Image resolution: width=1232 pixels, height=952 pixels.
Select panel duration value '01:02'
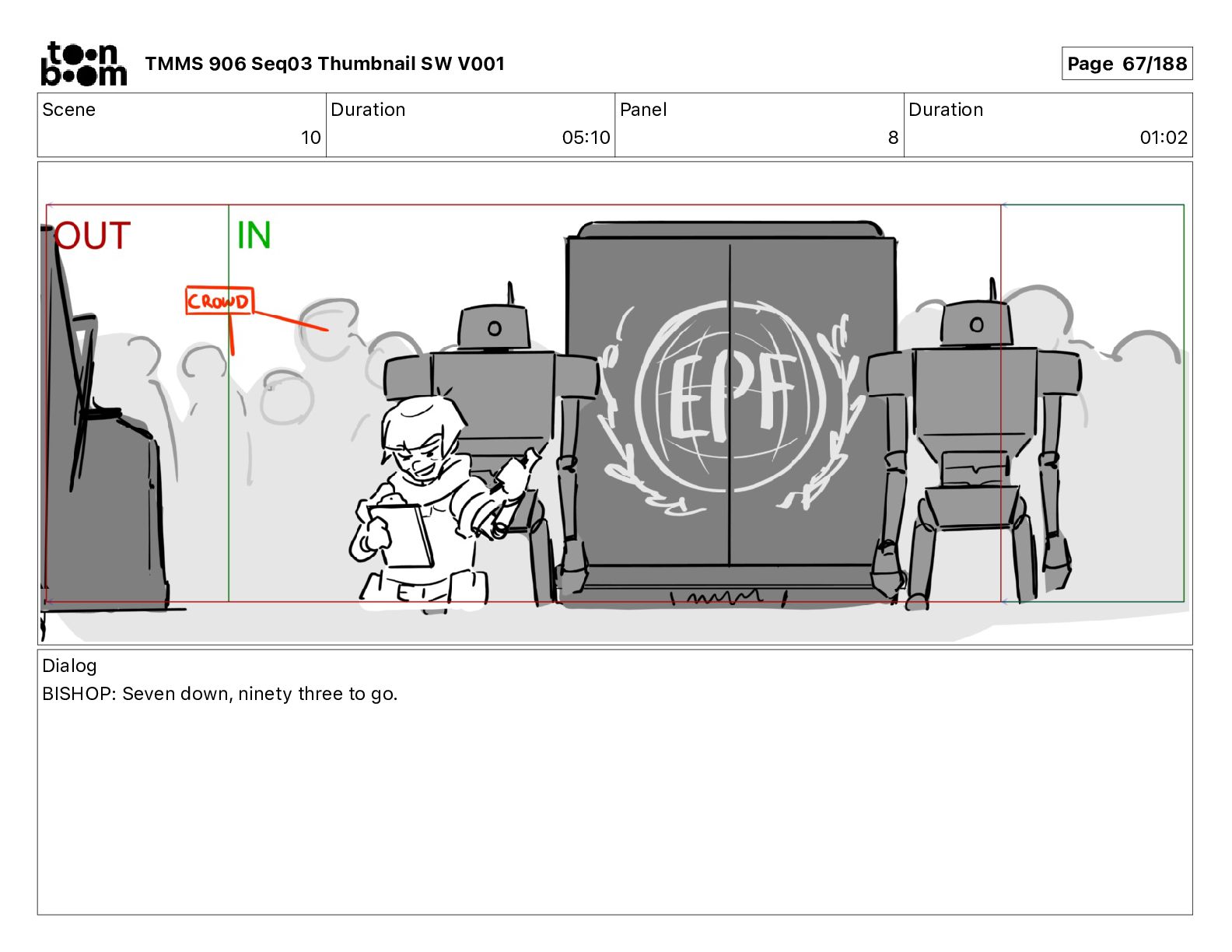tap(1164, 138)
